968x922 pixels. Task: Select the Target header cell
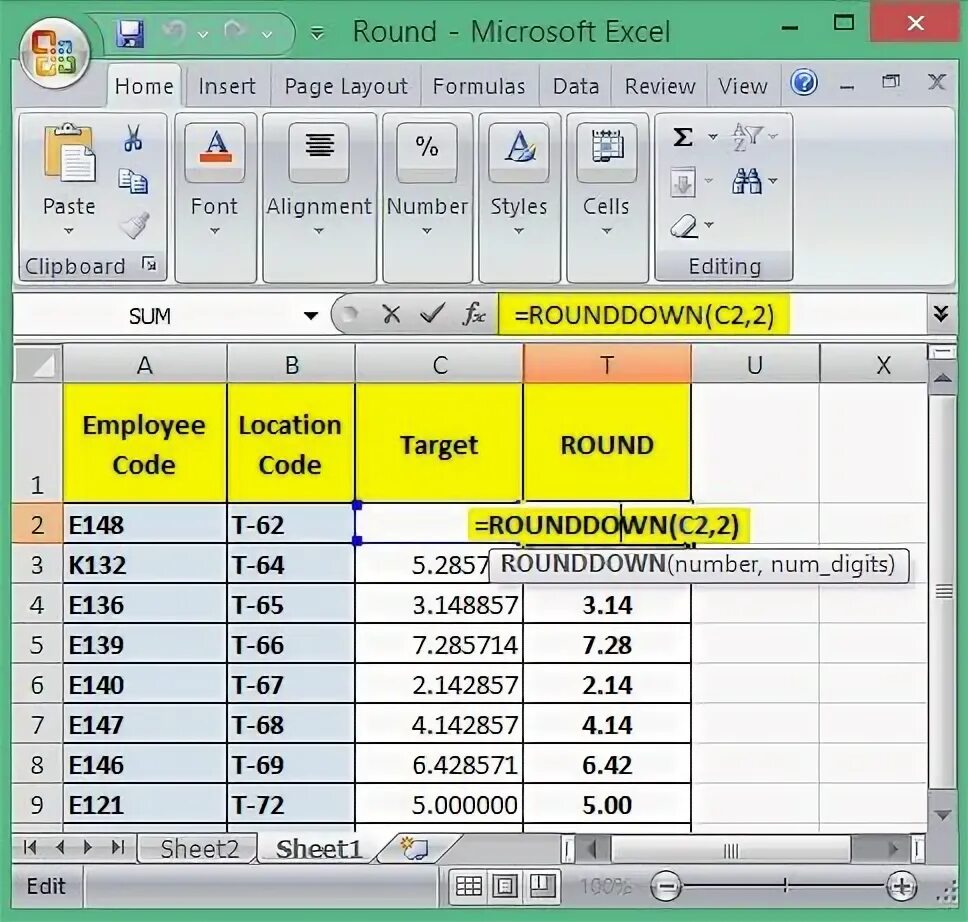439,443
